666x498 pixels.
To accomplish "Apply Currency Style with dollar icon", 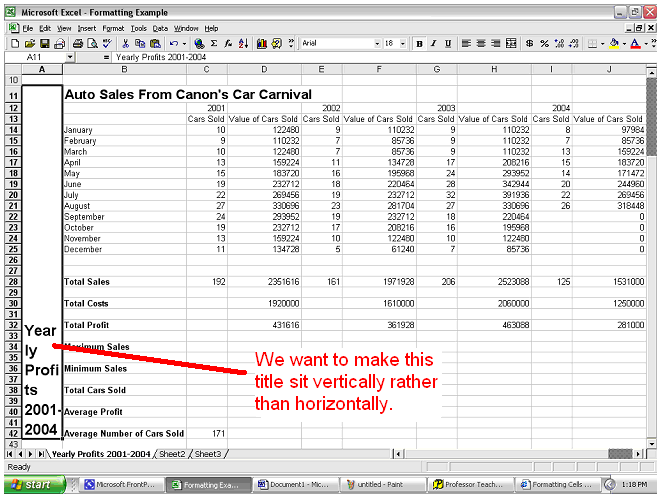I will (x=531, y=44).
